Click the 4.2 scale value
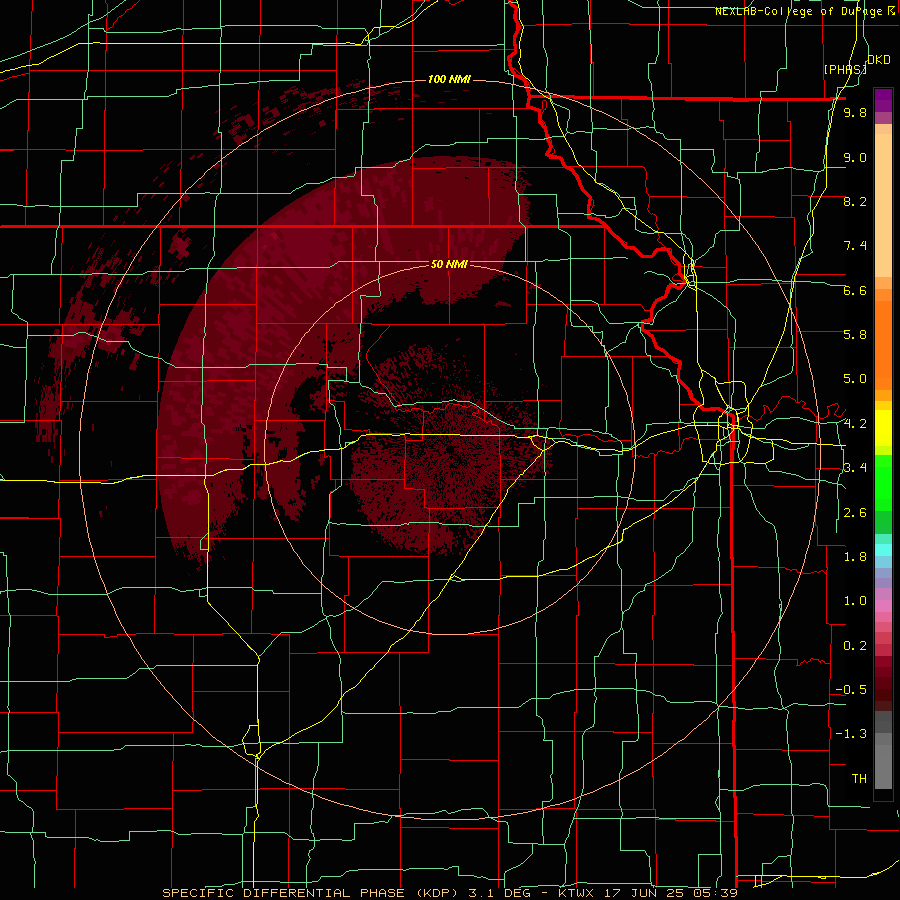 (855, 424)
